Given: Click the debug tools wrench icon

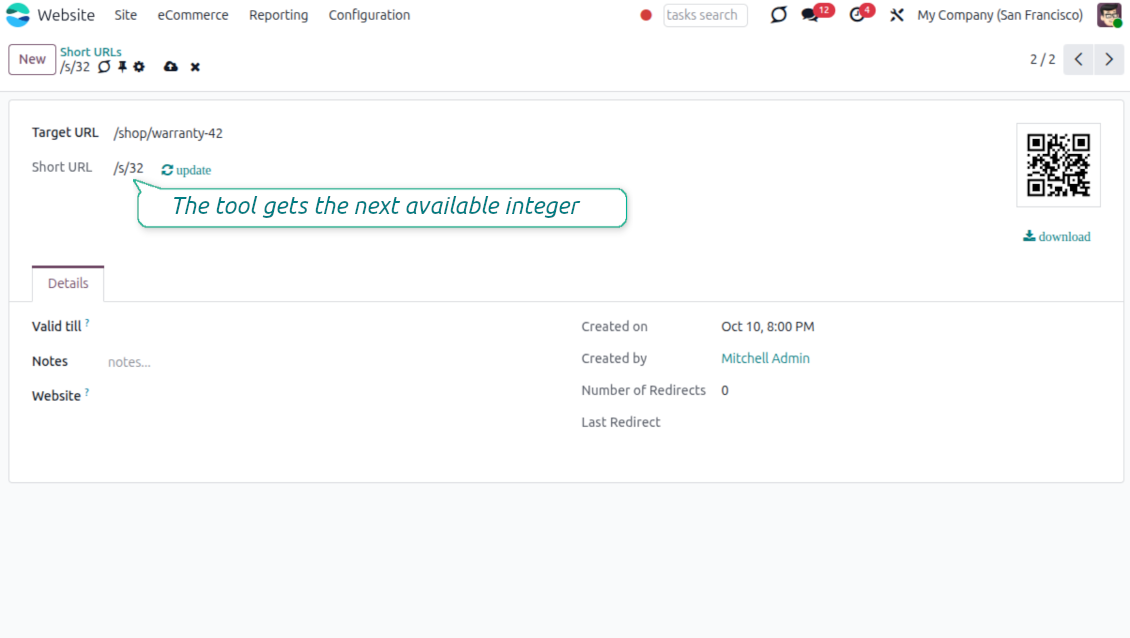Looking at the screenshot, I should [x=897, y=15].
